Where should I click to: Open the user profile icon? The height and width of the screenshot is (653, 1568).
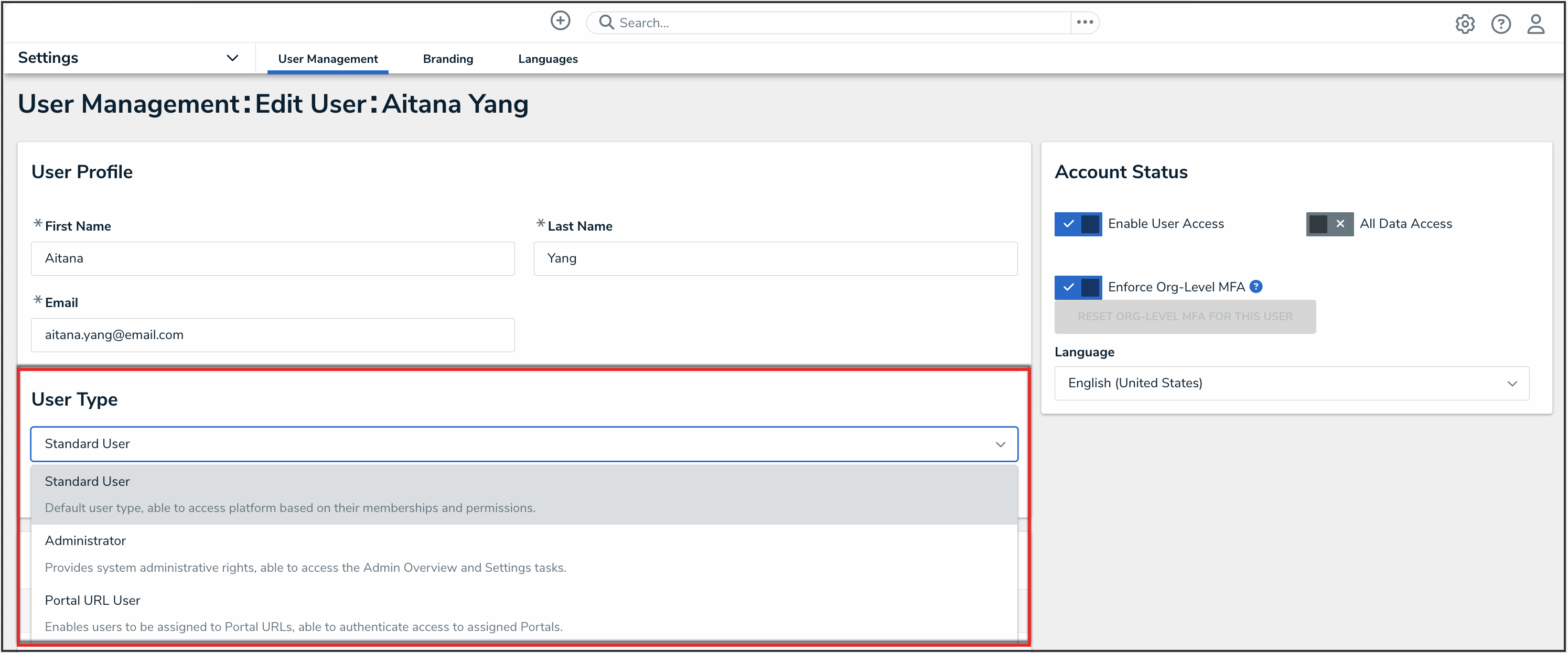pos(1535,24)
